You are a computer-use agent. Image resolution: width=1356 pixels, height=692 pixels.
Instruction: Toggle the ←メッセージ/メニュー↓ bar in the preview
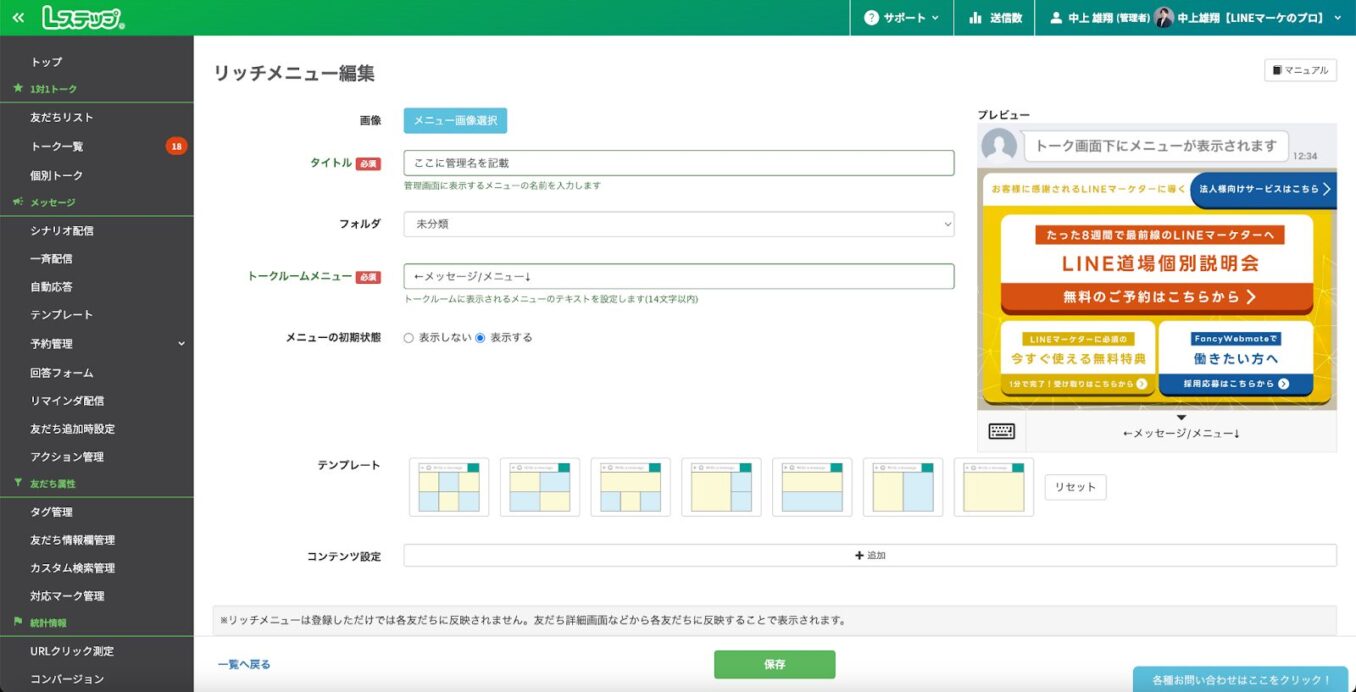point(1180,430)
